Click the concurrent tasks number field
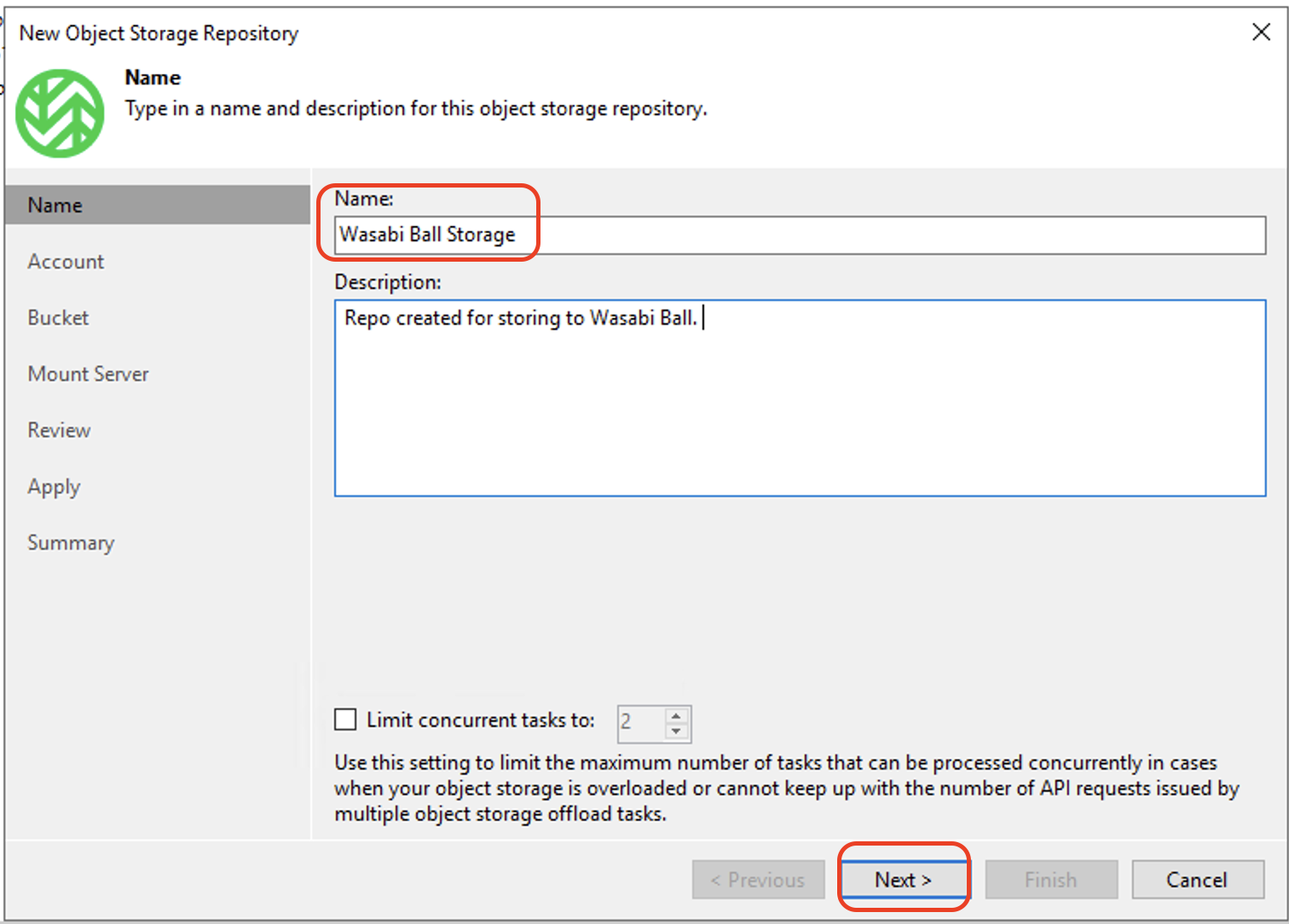Image resolution: width=1289 pixels, height=924 pixels. [x=640, y=724]
